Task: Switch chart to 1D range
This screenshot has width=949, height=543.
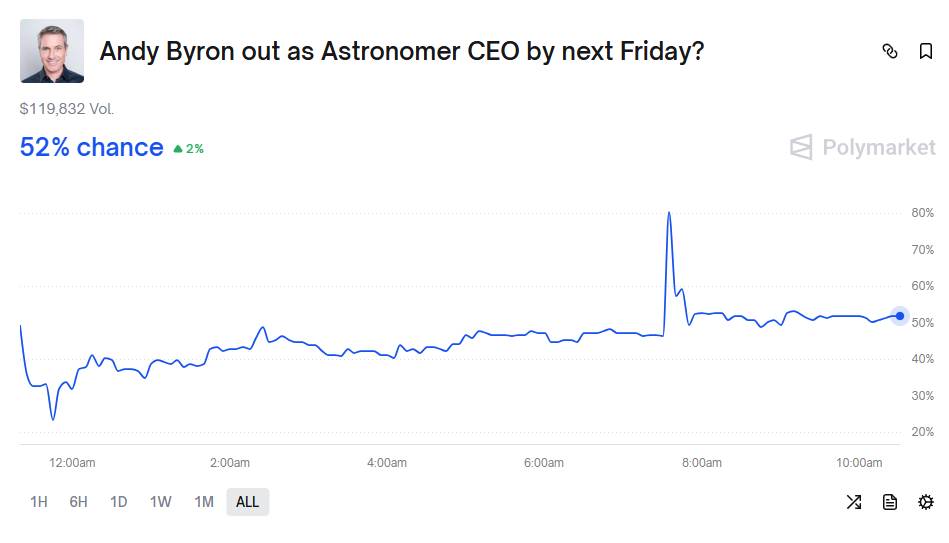Action: coord(118,502)
